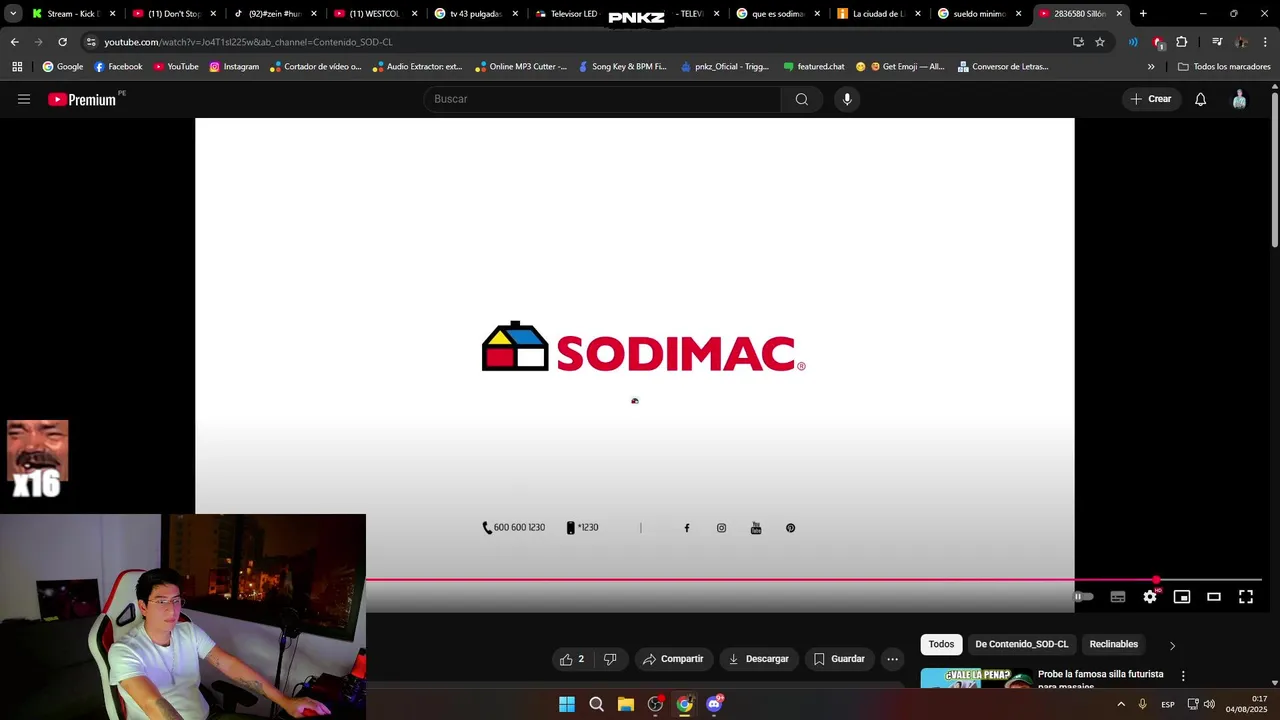Open Windows taskbar search
Viewport: 1280px width, 720px height.
[x=596, y=704]
